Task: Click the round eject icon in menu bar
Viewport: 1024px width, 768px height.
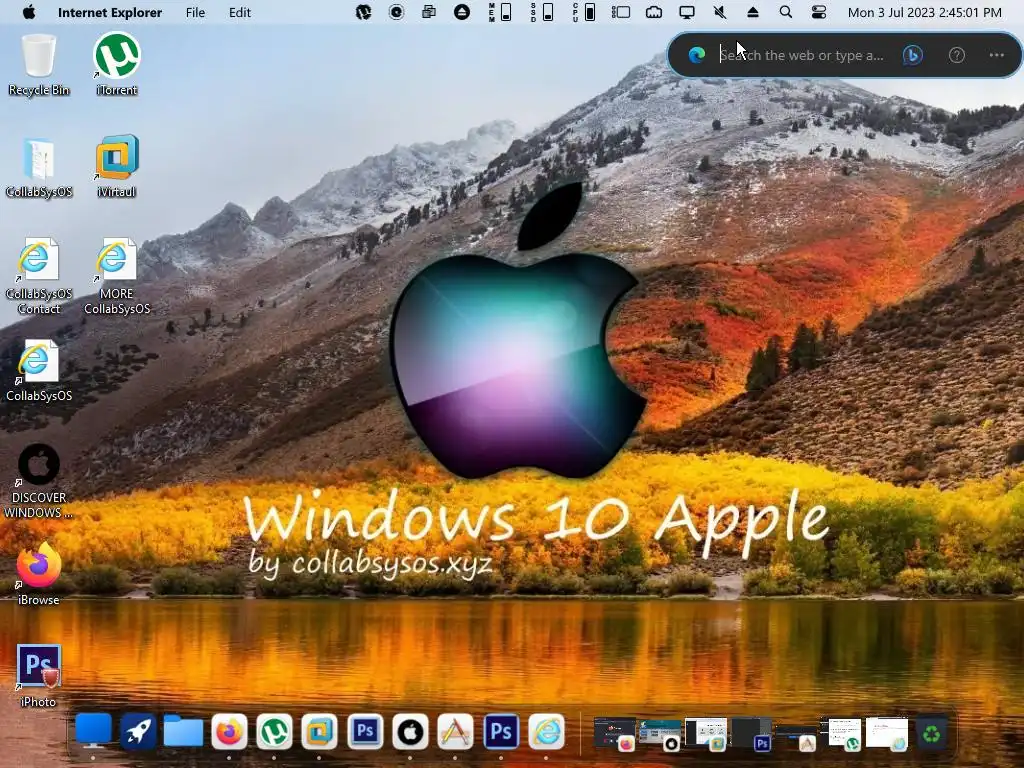Action: (462, 12)
